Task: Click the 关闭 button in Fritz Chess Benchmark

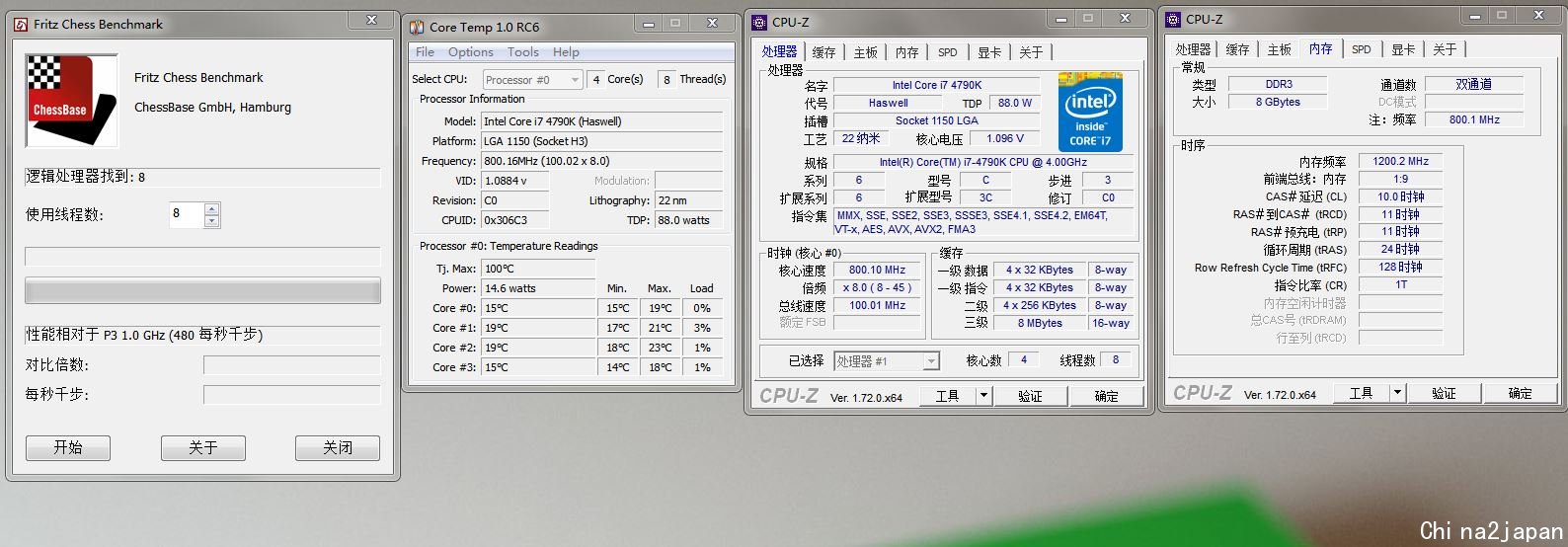Action: pos(338,448)
